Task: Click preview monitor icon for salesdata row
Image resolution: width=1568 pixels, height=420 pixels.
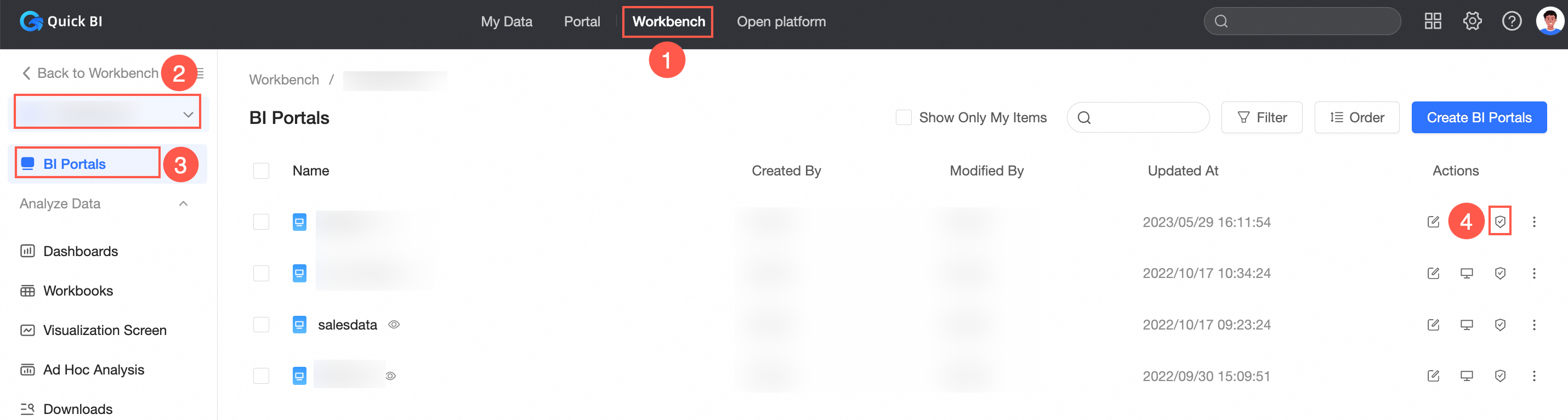Action: [1467, 325]
